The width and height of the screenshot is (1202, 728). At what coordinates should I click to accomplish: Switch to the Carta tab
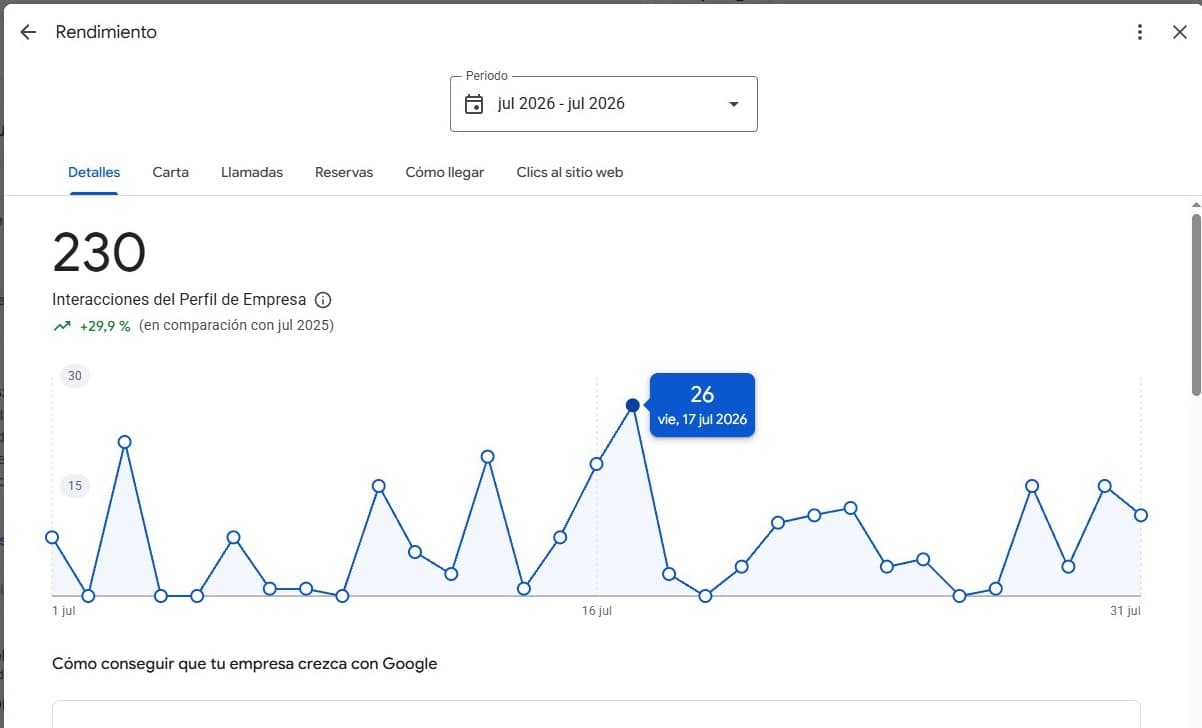click(171, 172)
